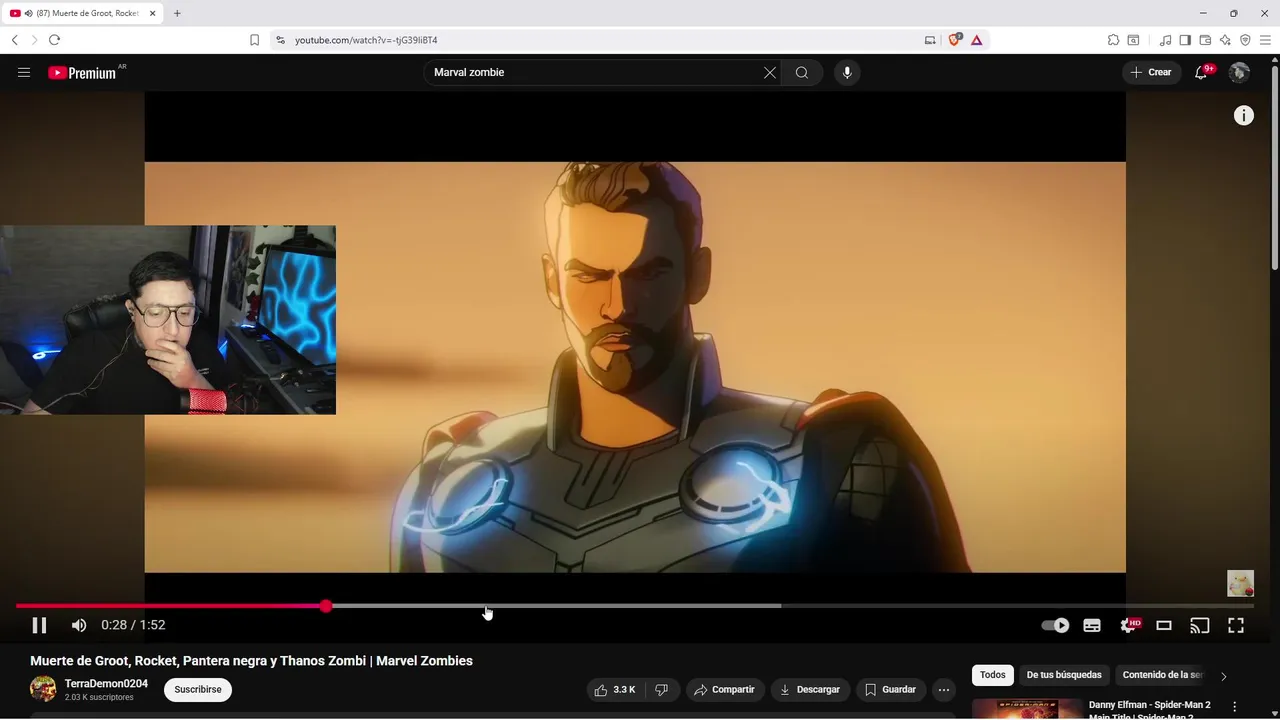Pause the video with the pause button
Screen dimensions: 1280x720
pos(39,625)
